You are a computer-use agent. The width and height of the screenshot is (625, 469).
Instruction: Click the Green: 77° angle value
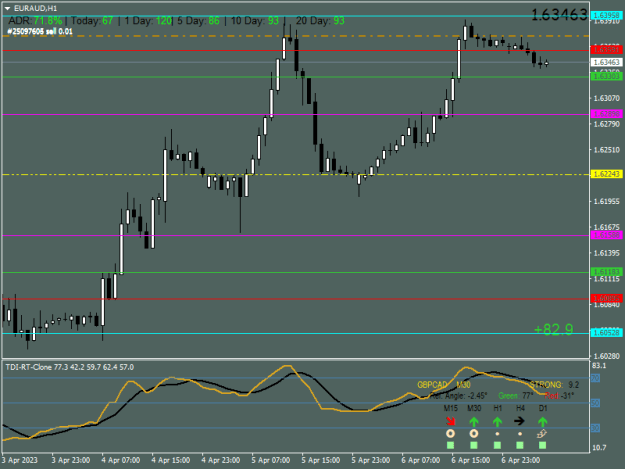click(x=516, y=396)
